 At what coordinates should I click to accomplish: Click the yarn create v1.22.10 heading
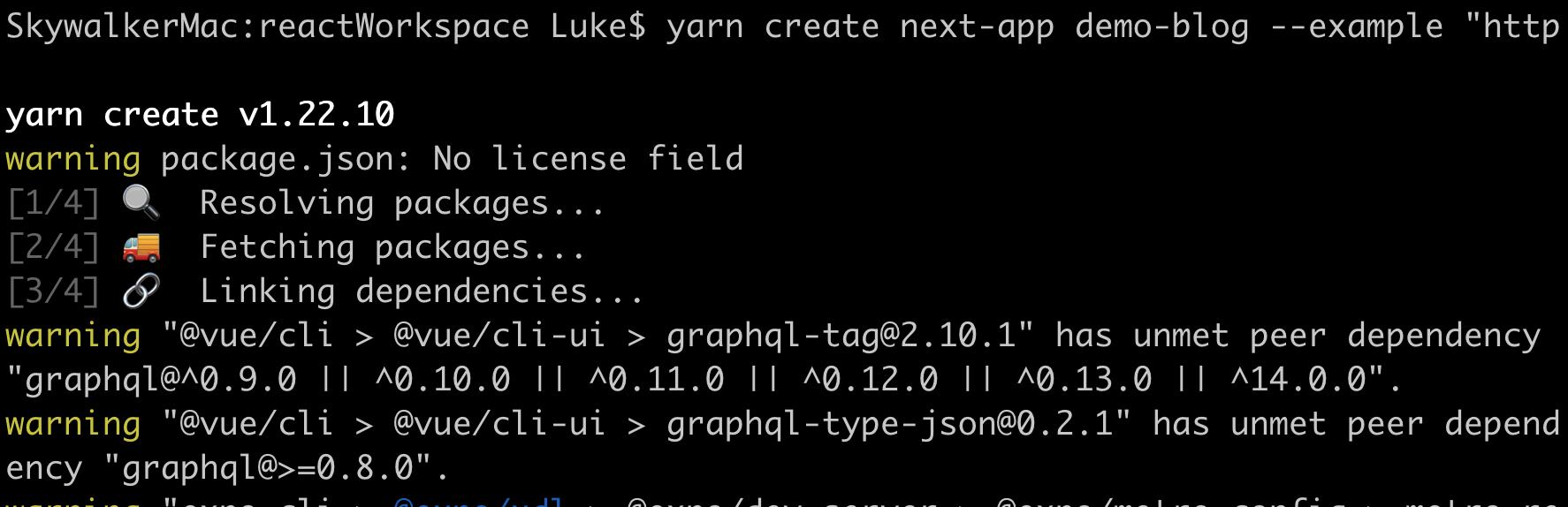click(200, 115)
